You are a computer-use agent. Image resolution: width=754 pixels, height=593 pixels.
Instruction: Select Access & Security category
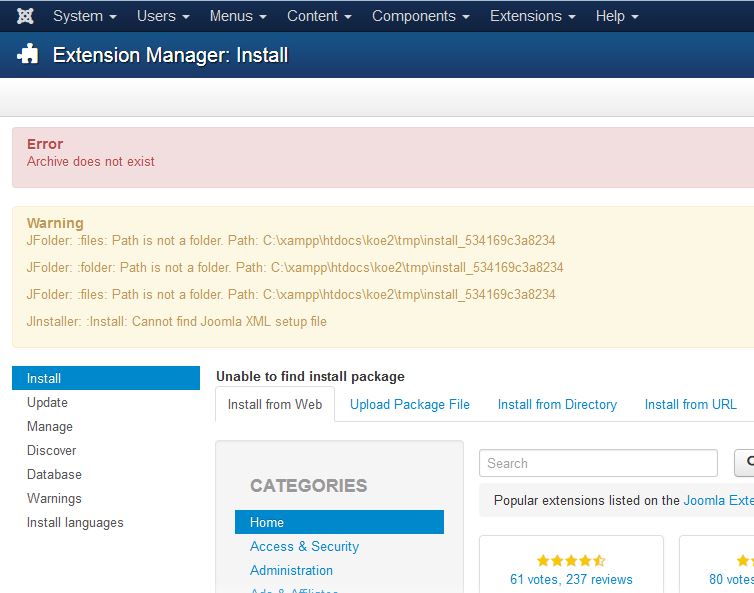click(x=304, y=546)
